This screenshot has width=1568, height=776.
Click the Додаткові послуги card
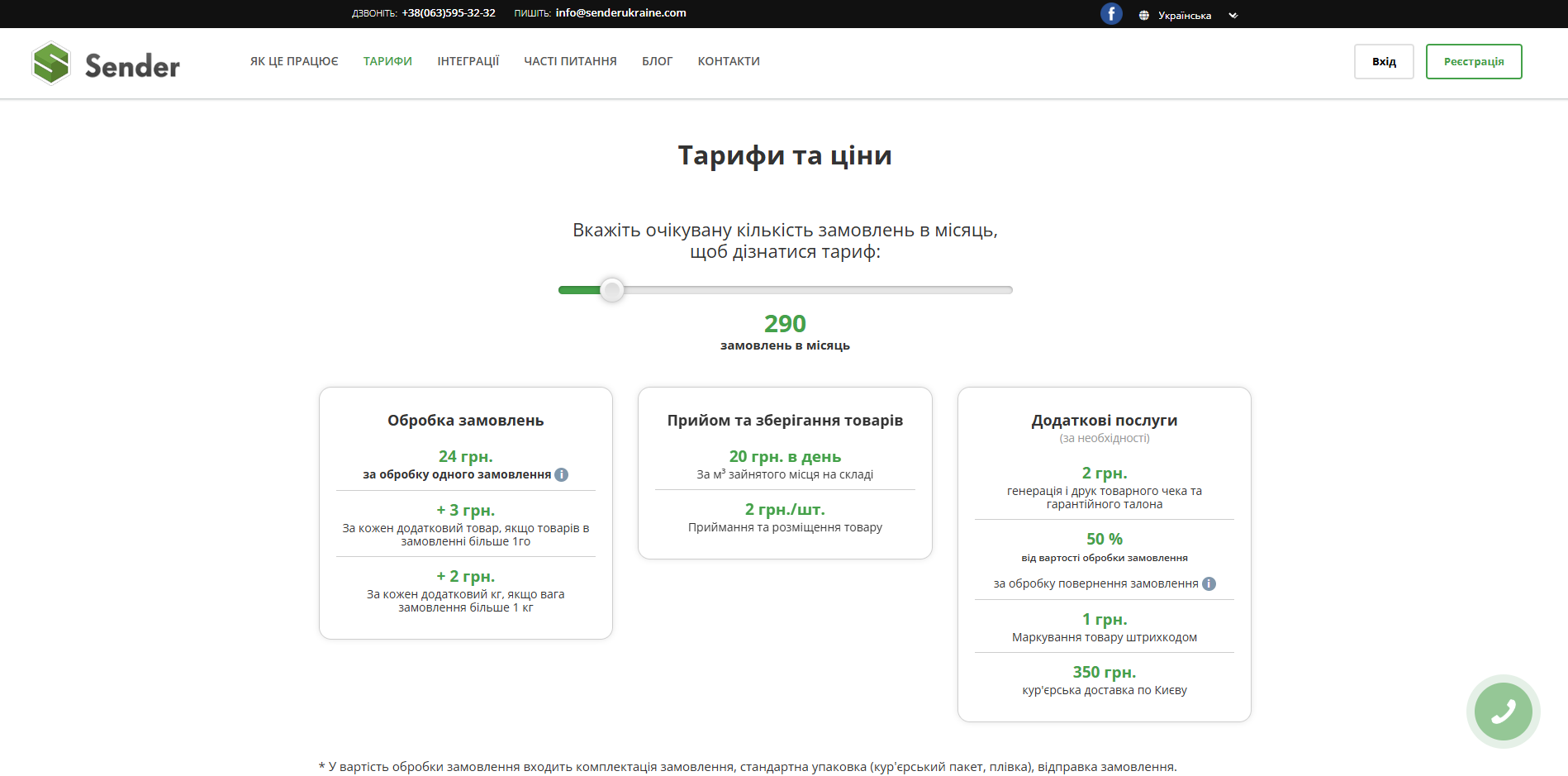coord(1104,554)
